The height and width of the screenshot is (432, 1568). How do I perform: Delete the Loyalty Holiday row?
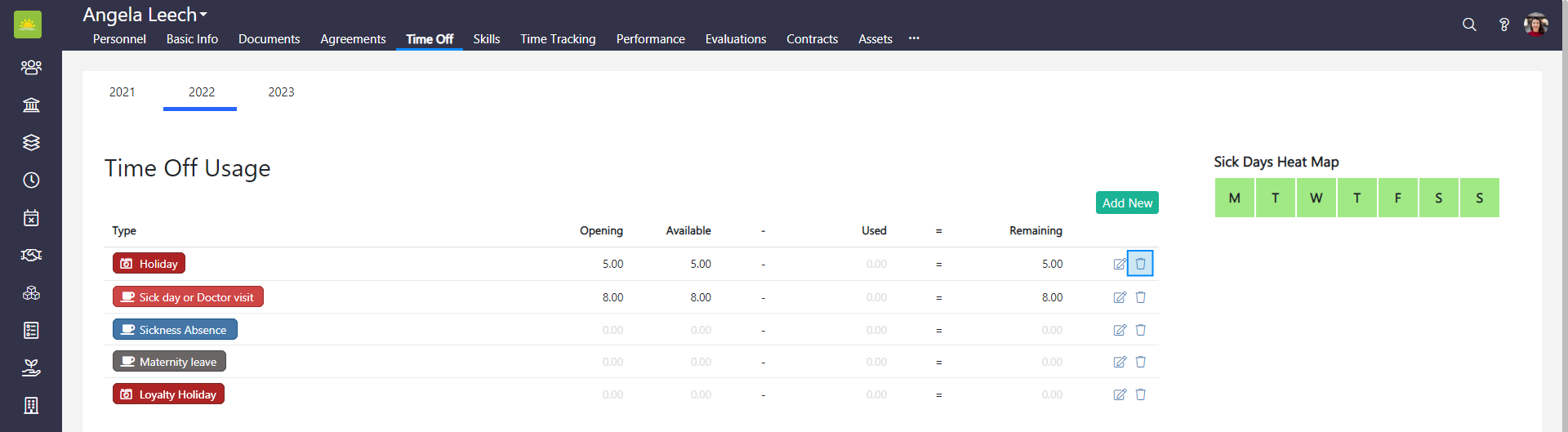coord(1141,394)
